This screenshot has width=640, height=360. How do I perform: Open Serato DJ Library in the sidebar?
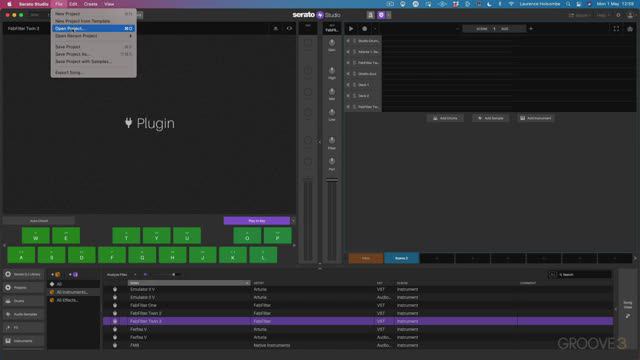[x=23, y=274]
